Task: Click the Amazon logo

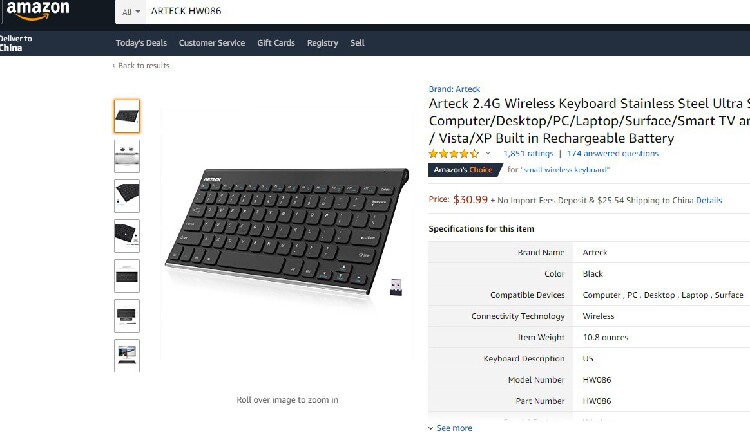Action: pos(37,11)
